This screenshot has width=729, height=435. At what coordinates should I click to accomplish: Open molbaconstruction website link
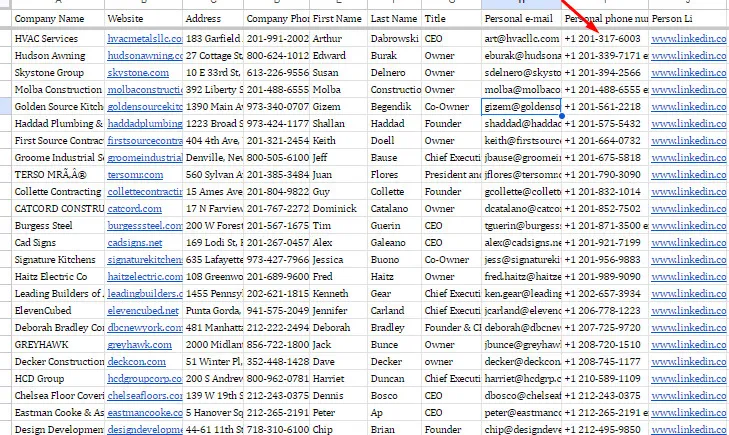145,90
